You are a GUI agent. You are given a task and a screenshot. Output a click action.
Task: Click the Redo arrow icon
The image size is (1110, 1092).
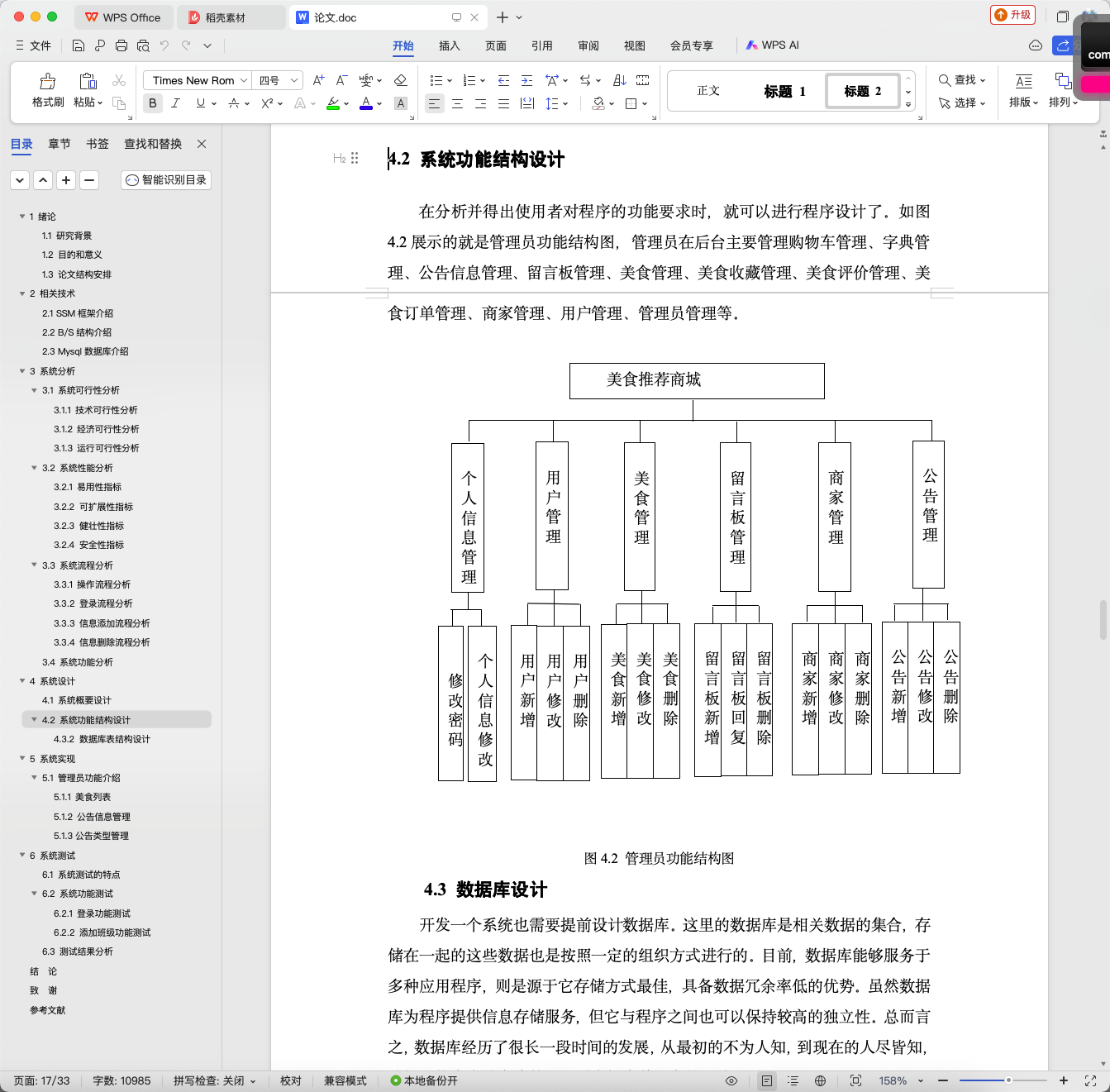coord(186,45)
